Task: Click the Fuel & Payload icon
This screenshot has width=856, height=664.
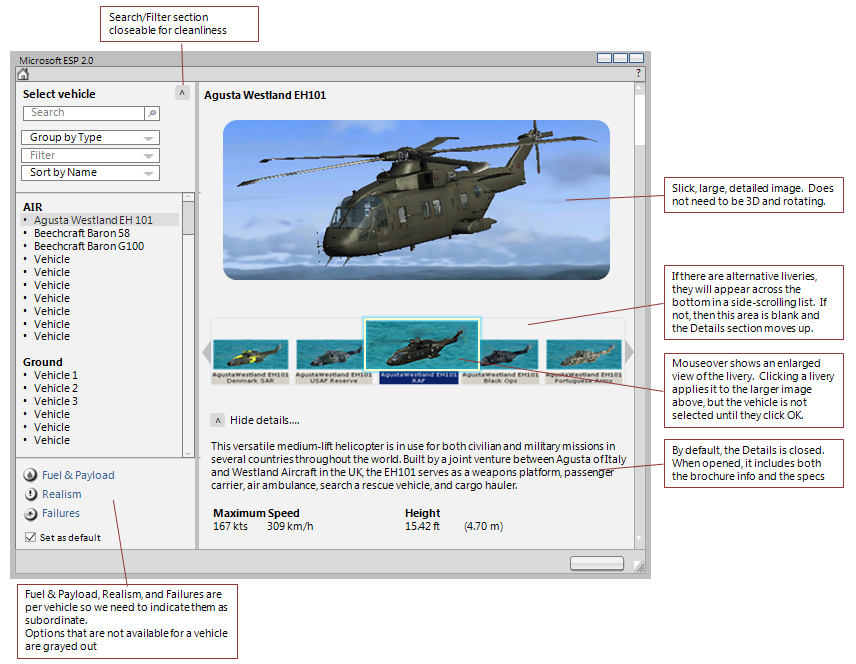Action: coord(30,475)
